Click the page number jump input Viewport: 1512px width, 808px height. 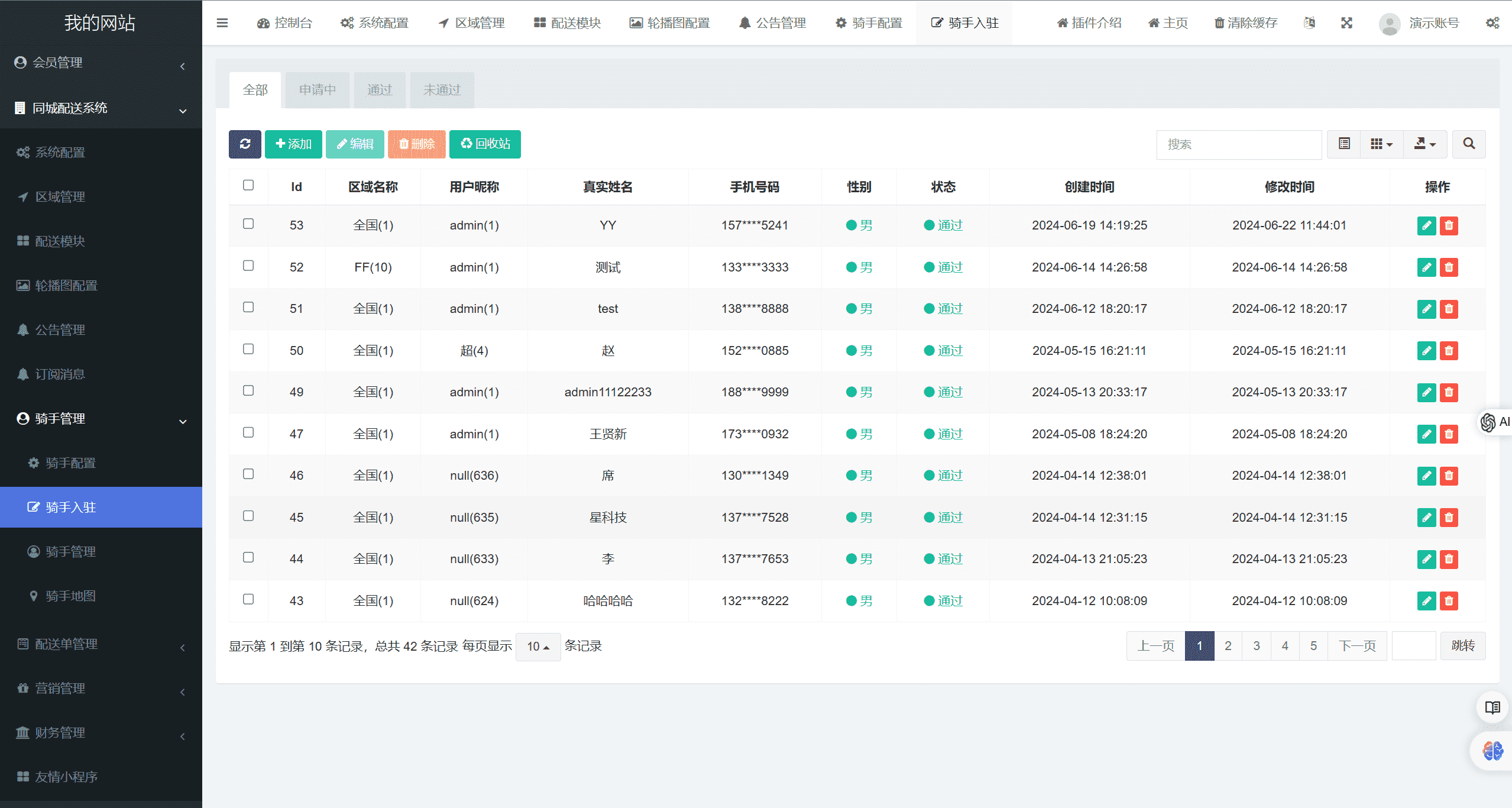1414,646
